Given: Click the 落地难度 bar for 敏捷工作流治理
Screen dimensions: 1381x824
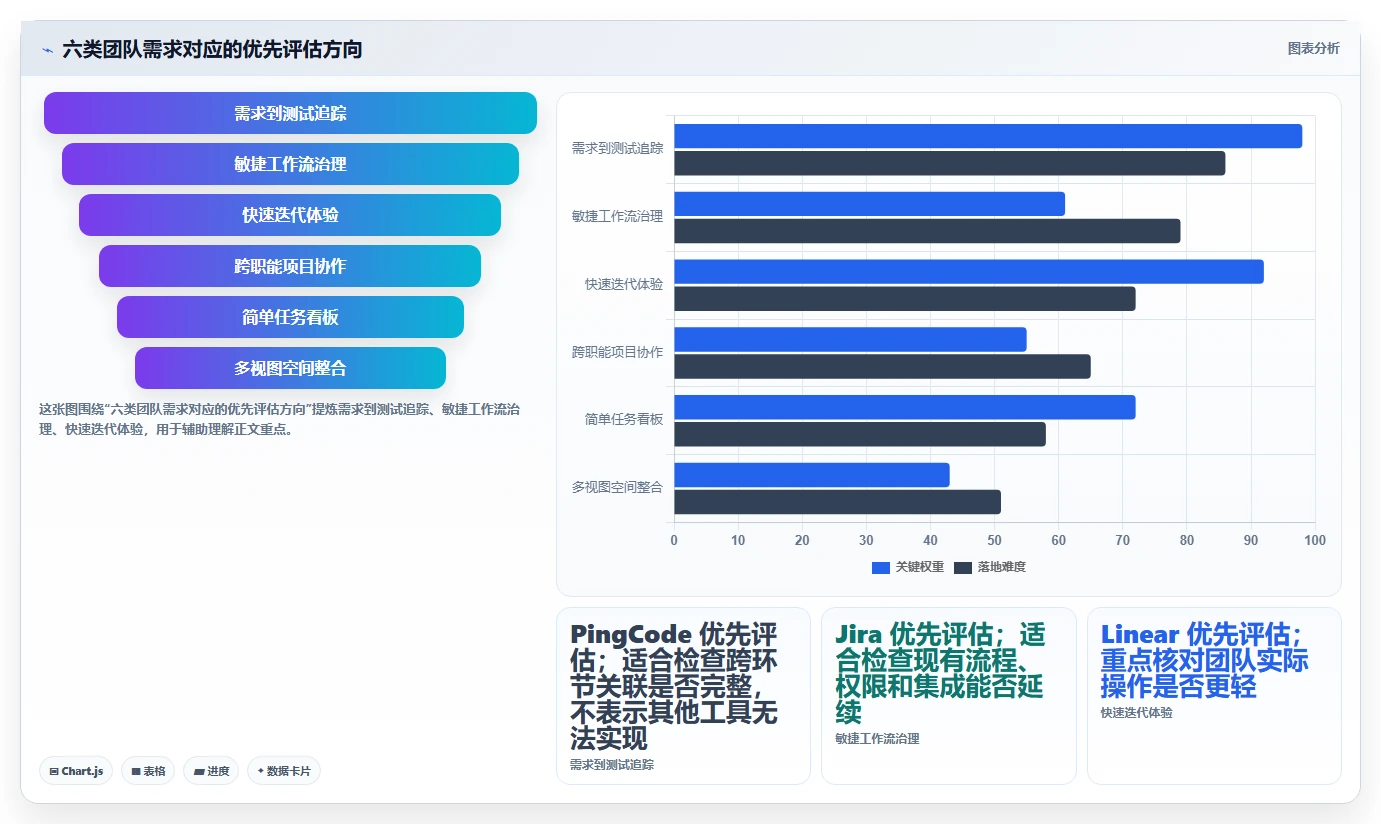Looking at the screenshot, I should pyautogui.click(x=927, y=231).
